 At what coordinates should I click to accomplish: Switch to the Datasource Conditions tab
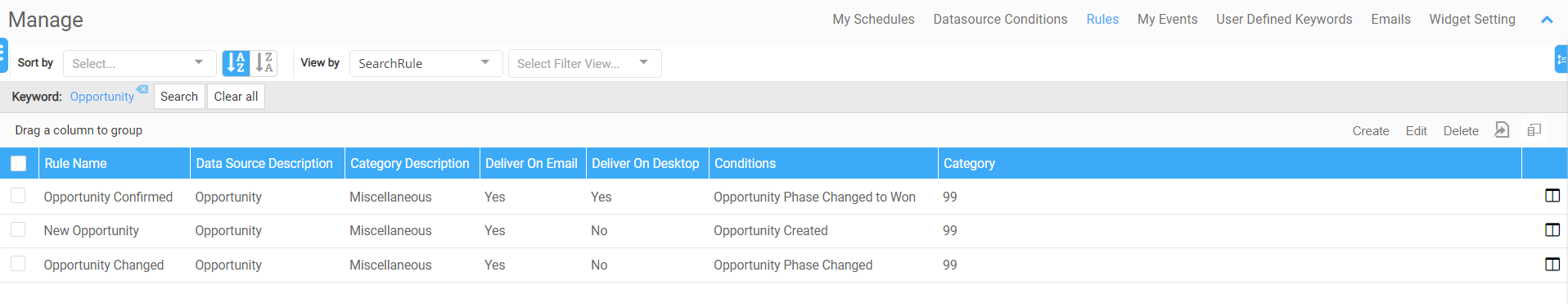tap(1000, 19)
